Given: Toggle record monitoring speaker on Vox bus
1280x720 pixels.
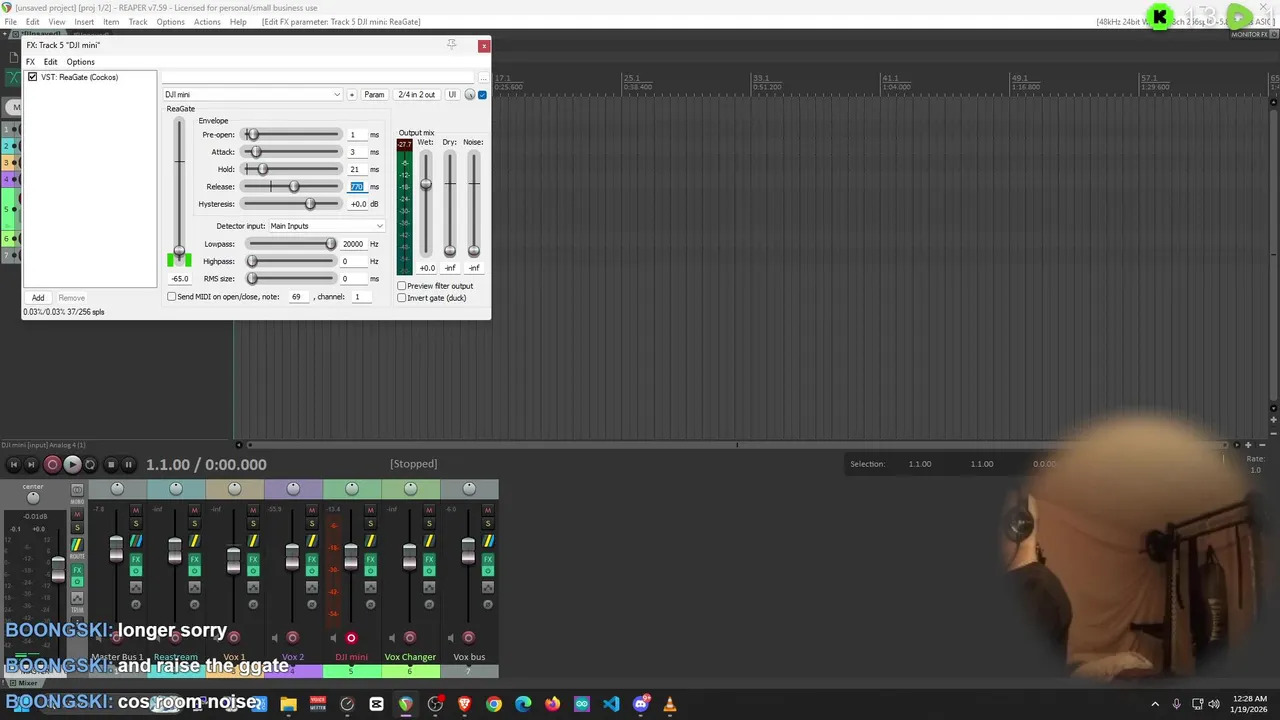Looking at the screenshot, I should point(450,637).
